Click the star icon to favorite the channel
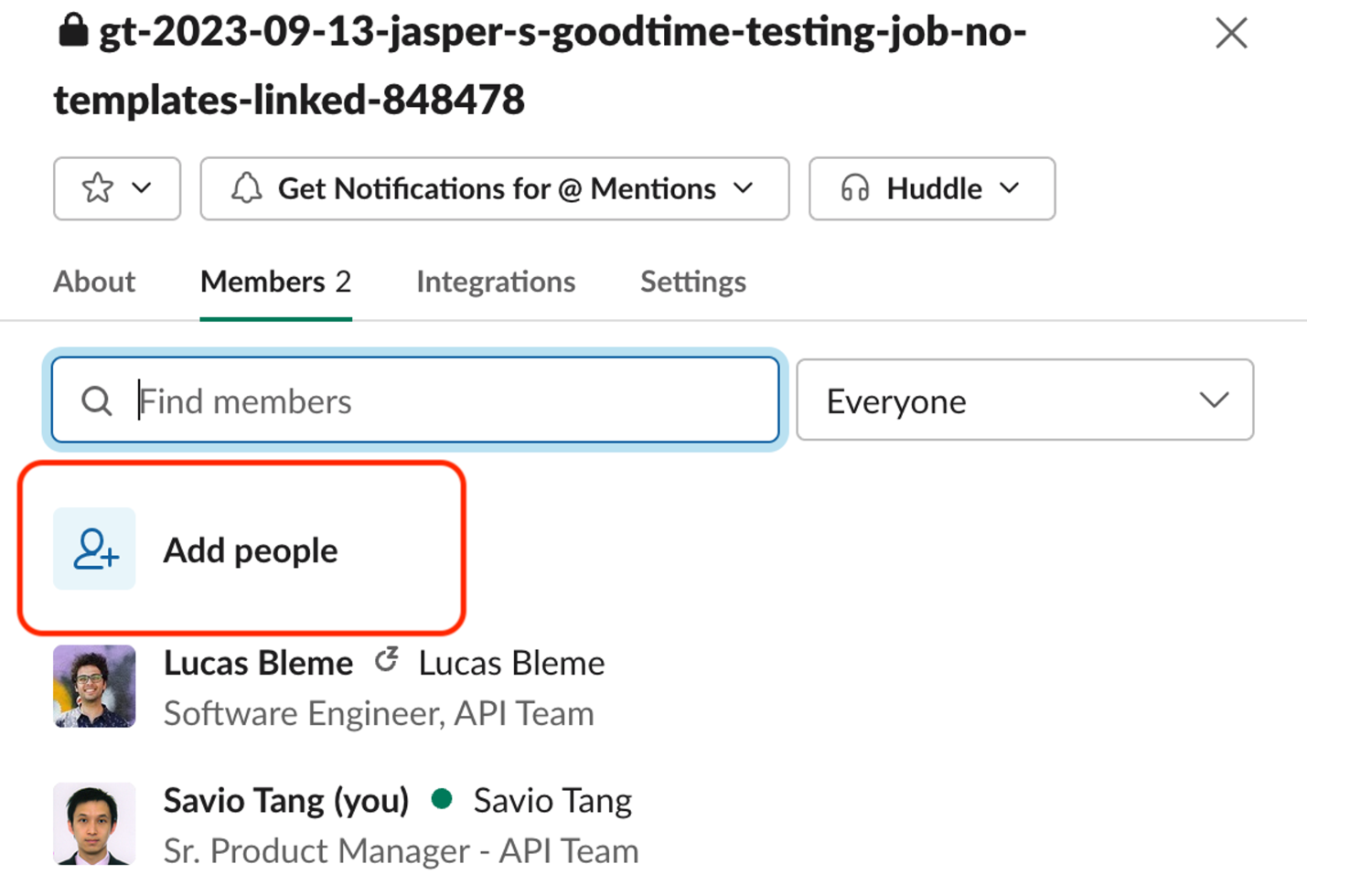1350x896 pixels. pos(97,188)
